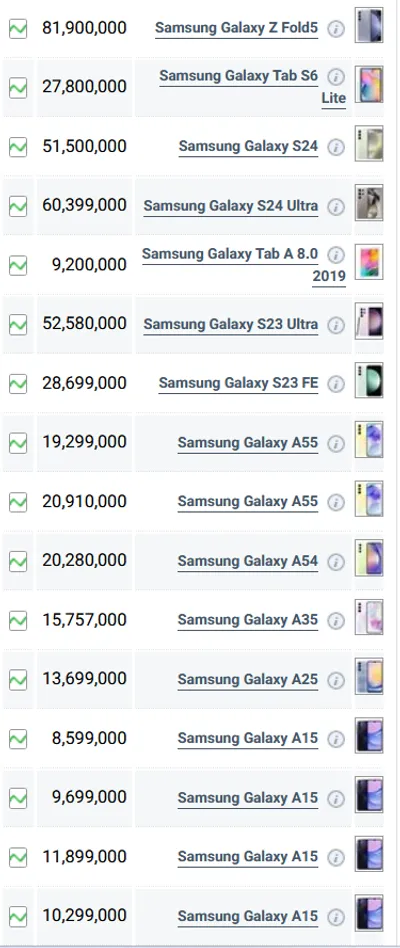Viewport: 400px width, 948px height.
Task: Open Samsung Galaxy A54 link
Action: pyautogui.click(x=248, y=561)
